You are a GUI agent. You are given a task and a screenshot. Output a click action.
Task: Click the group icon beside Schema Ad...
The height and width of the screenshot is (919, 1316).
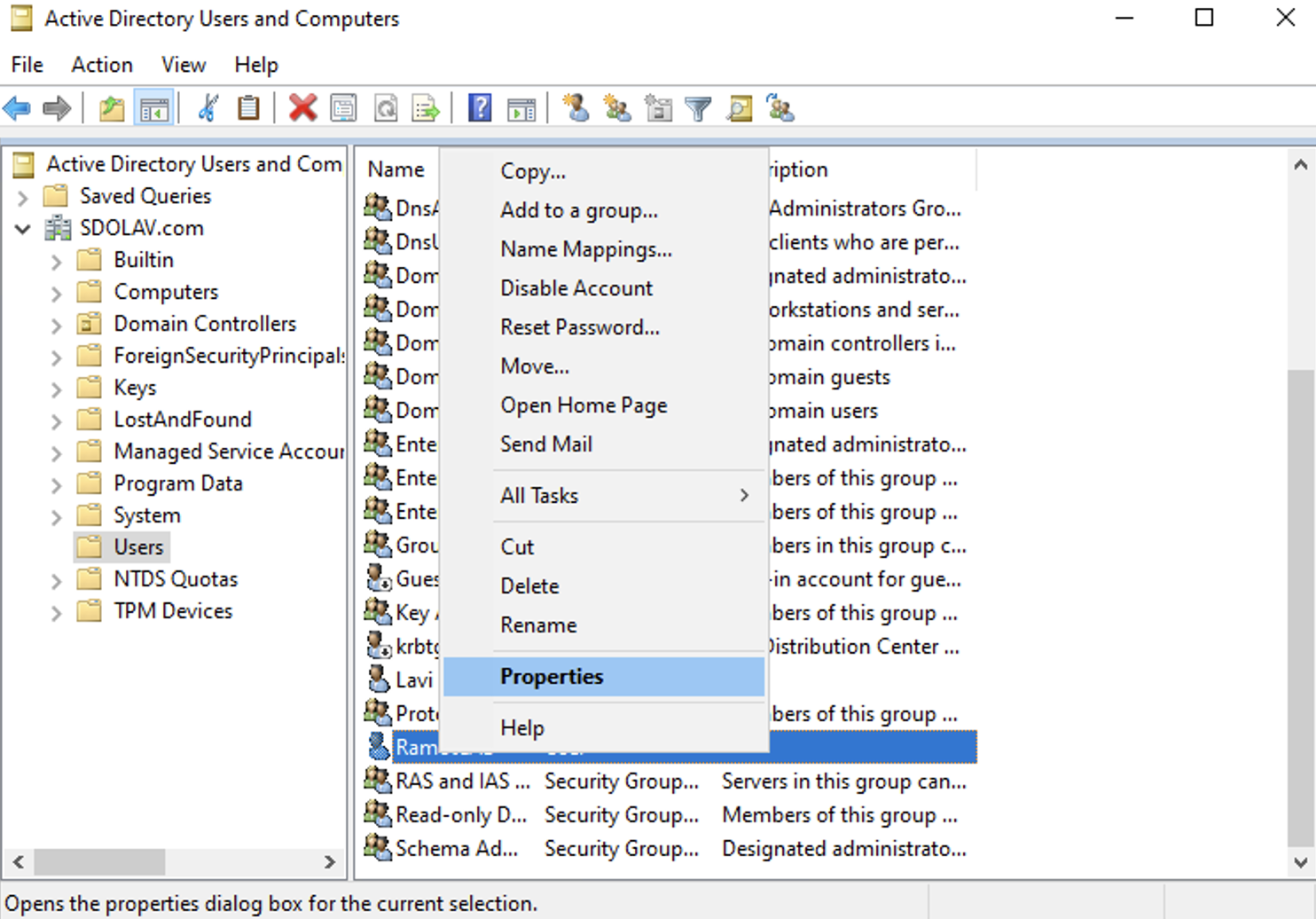coord(379,847)
